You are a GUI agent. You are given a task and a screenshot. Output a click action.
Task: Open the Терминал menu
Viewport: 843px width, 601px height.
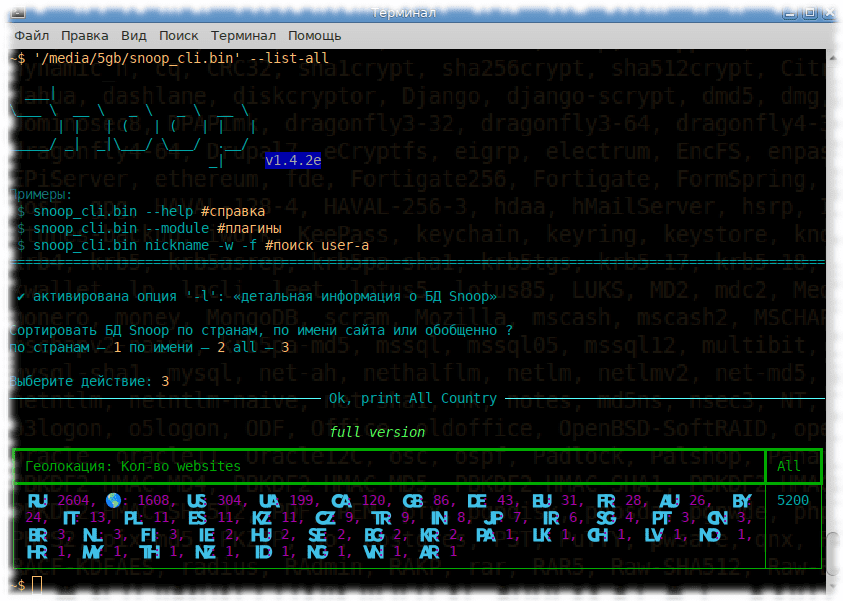tap(243, 35)
